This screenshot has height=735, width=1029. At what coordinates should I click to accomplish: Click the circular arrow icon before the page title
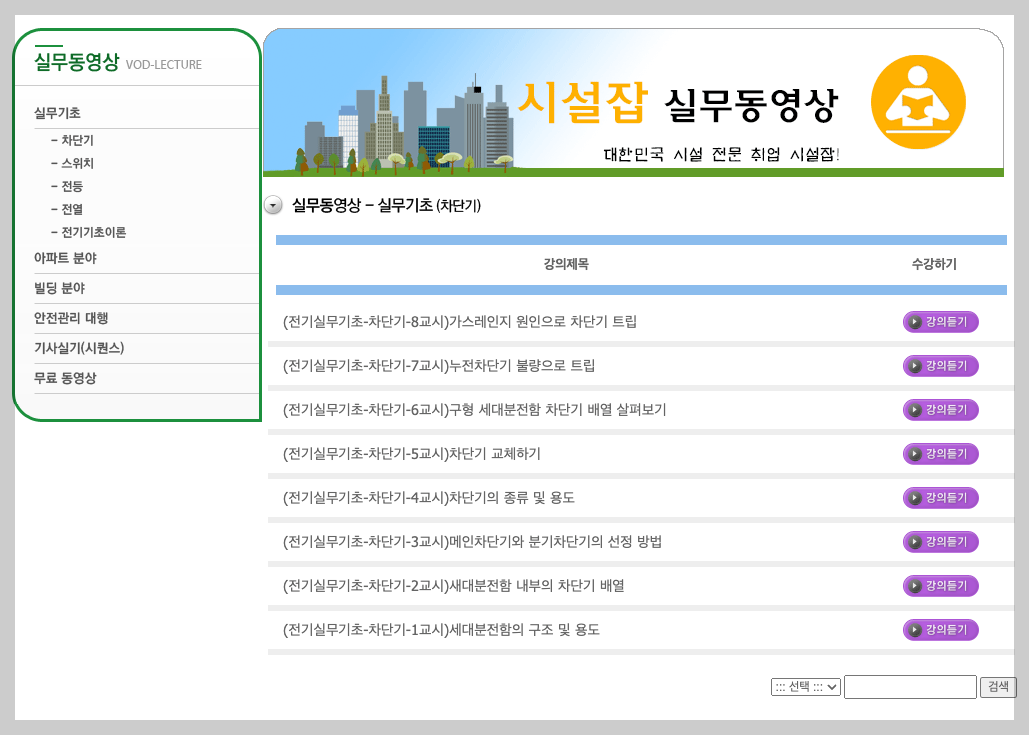(x=271, y=203)
